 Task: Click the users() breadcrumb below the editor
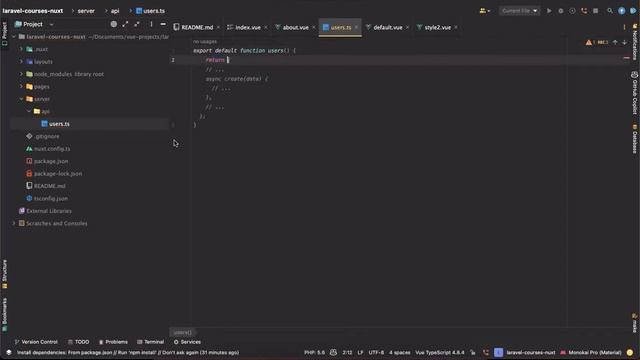click(x=182, y=332)
